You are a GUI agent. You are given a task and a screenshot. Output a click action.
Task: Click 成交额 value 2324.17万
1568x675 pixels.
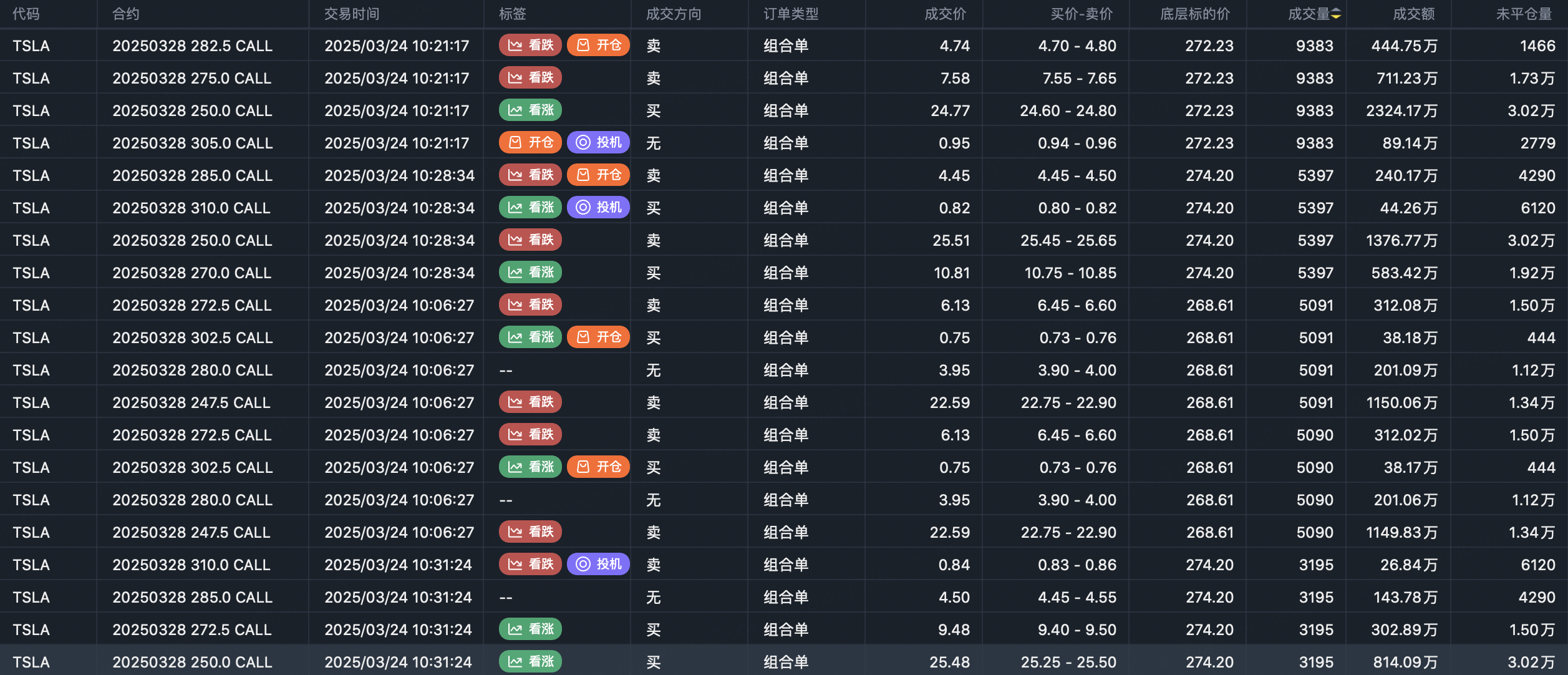pyautogui.click(x=1401, y=111)
